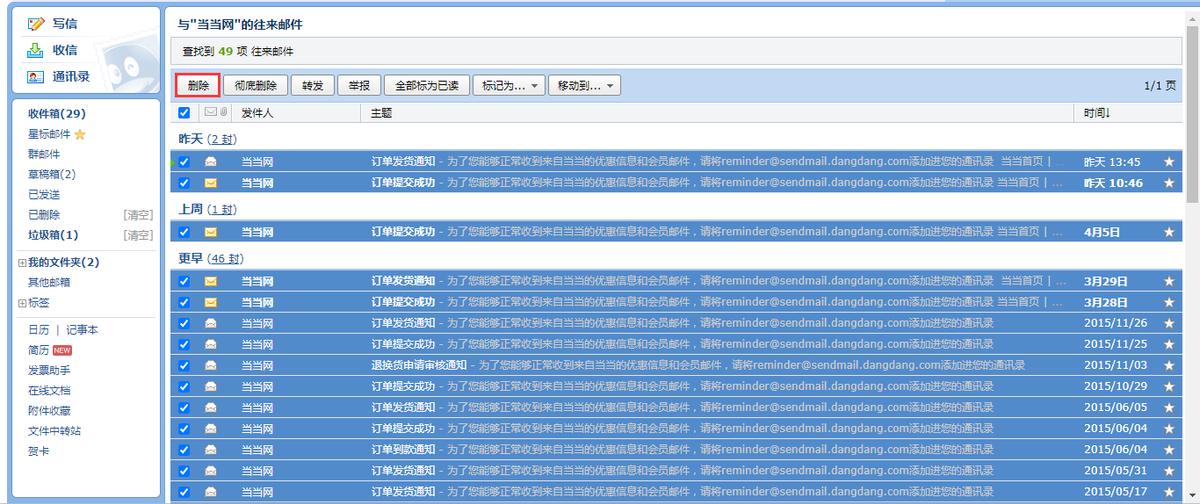Uncheck the 4月5日 email checkbox

pyautogui.click(x=184, y=232)
